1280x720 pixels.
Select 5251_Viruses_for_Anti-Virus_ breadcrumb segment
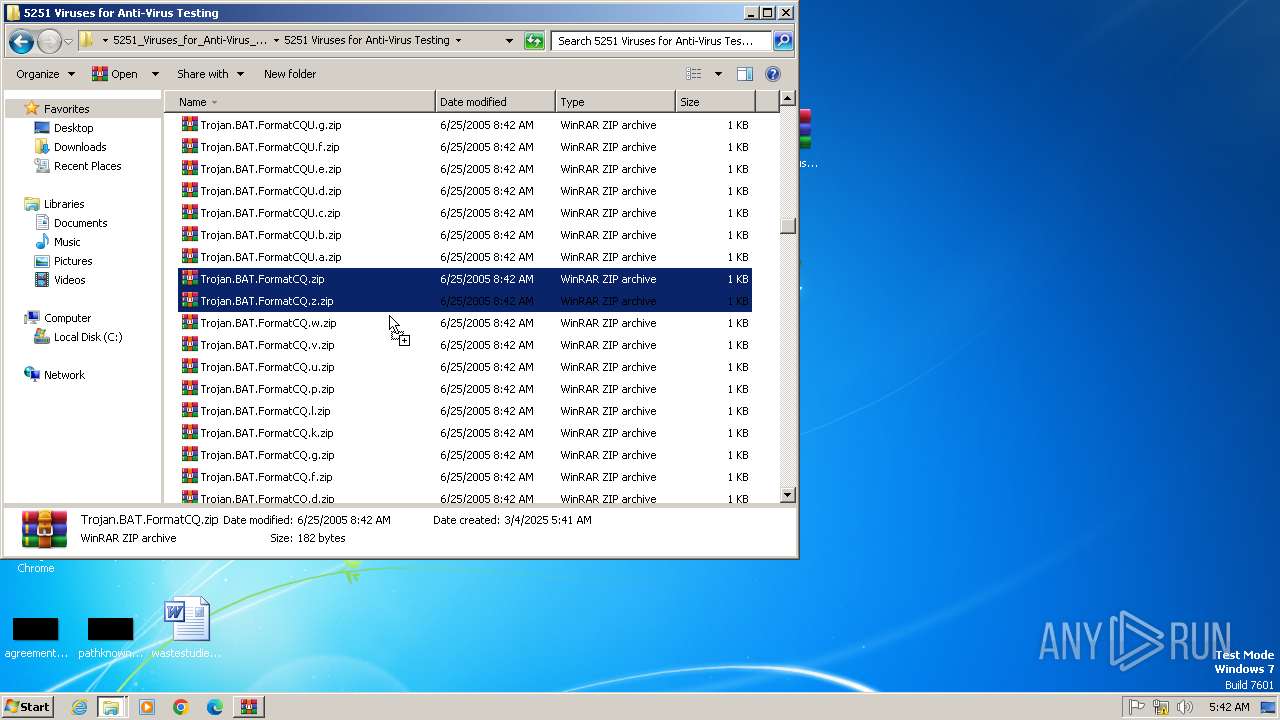click(x=190, y=41)
